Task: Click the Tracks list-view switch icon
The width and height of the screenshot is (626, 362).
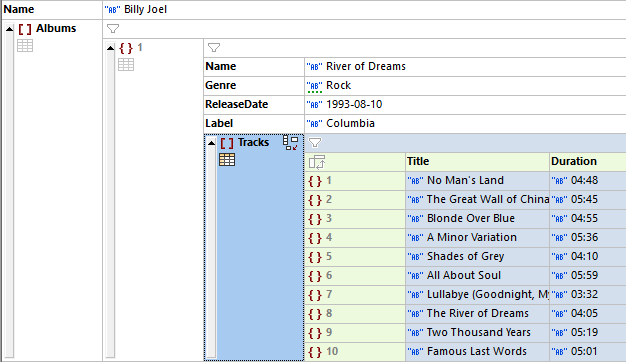Action: click(x=290, y=142)
